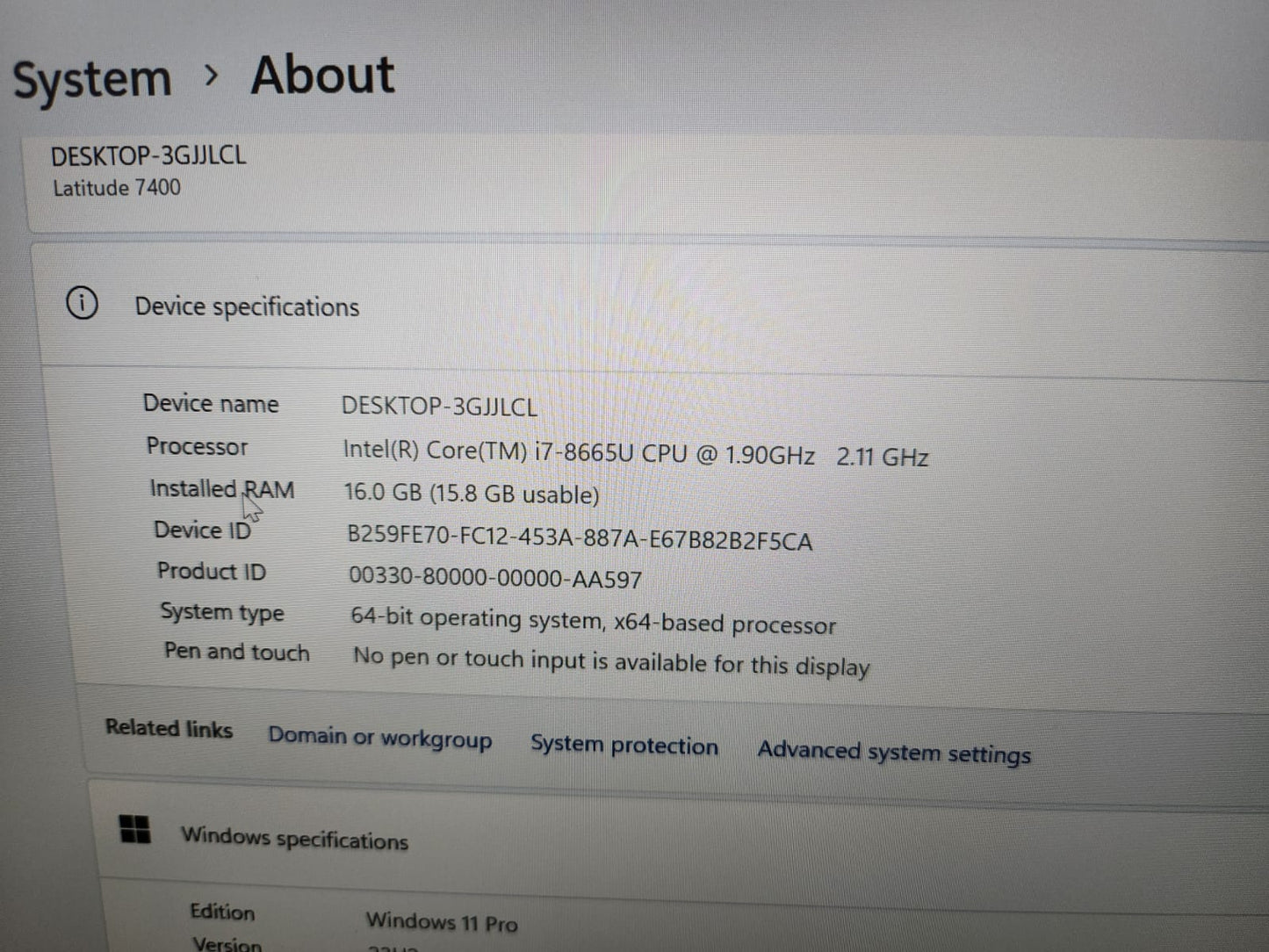Select the System breadcrumb item
This screenshot has height=952, width=1269.
point(91,77)
